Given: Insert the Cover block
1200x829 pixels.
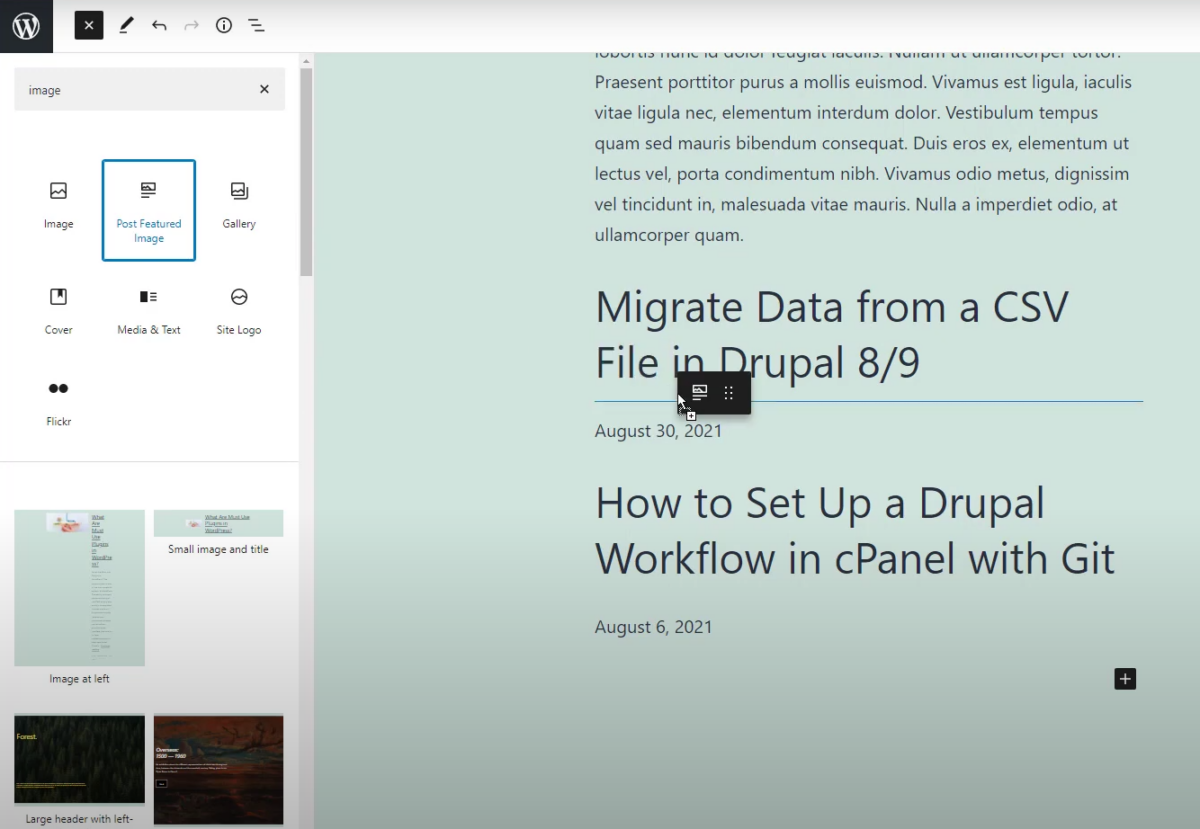Looking at the screenshot, I should point(59,312).
